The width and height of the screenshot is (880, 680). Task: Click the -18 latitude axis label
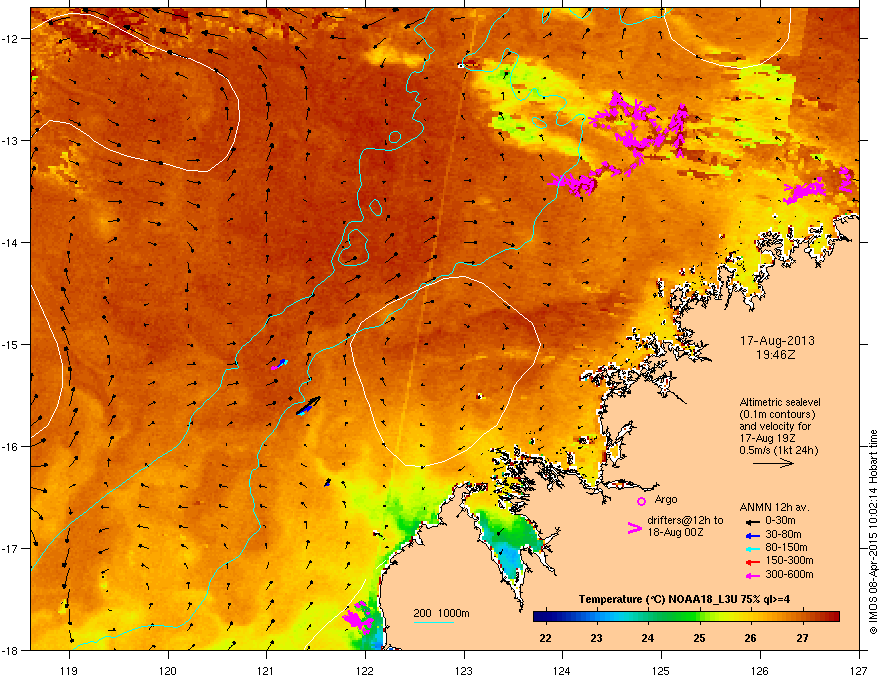[11, 650]
